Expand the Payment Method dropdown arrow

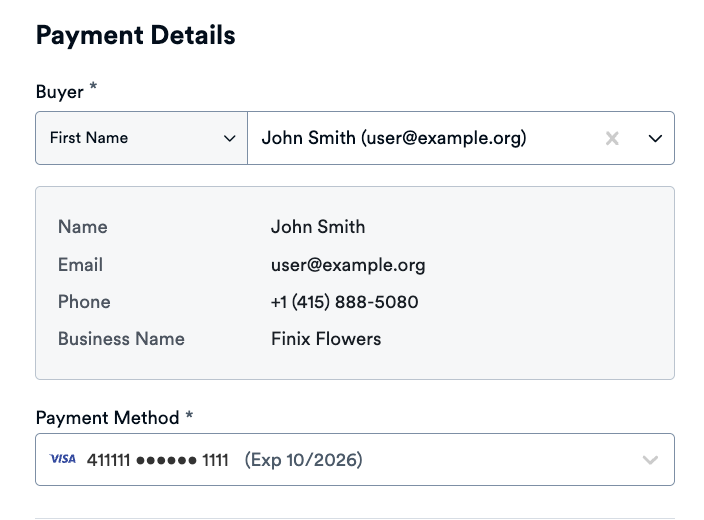pyautogui.click(x=650, y=460)
